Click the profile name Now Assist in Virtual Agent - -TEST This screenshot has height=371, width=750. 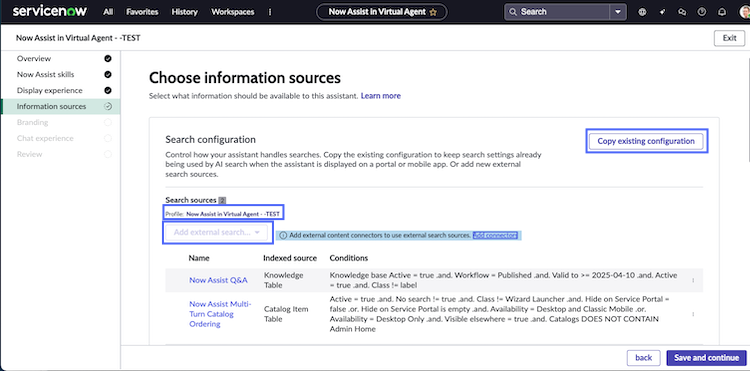click(233, 214)
